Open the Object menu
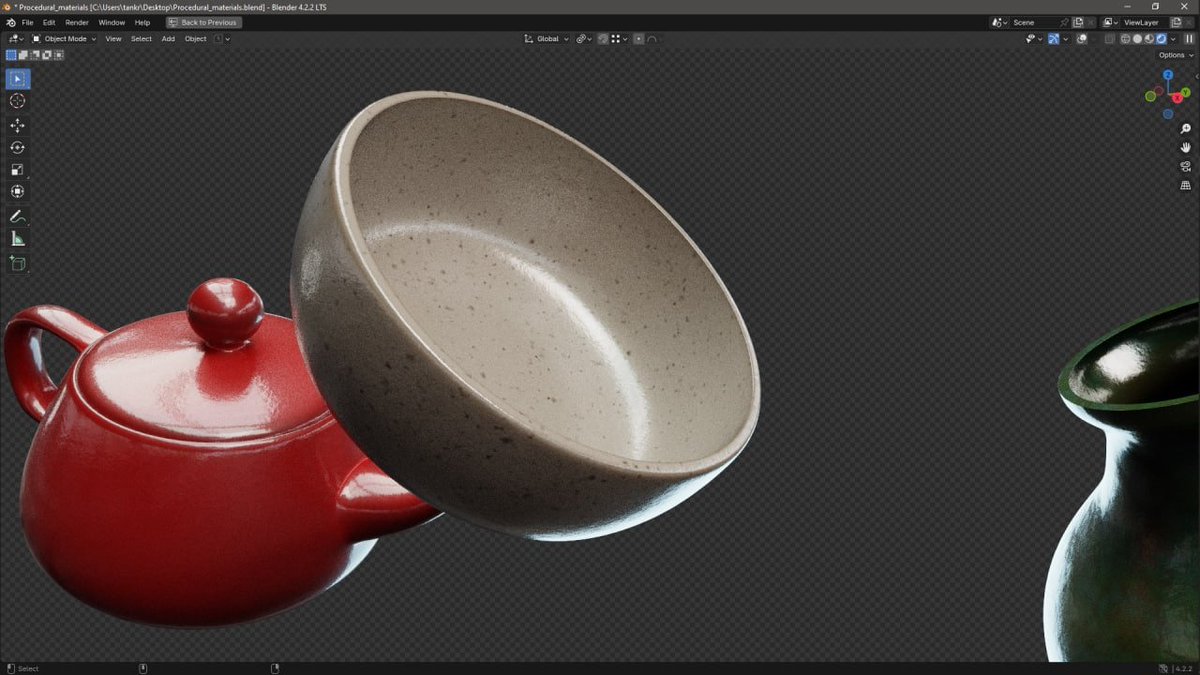 (195, 38)
